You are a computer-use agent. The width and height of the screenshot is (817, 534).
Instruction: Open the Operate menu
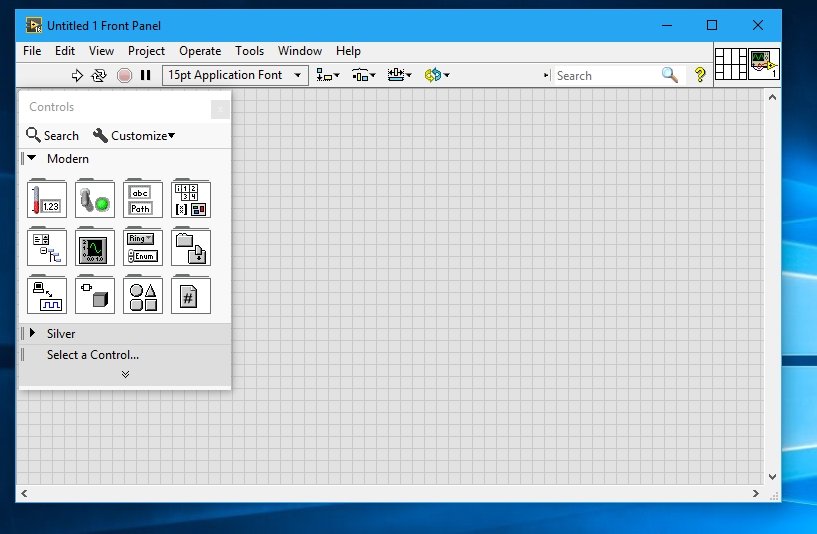click(x=200, y=51)
